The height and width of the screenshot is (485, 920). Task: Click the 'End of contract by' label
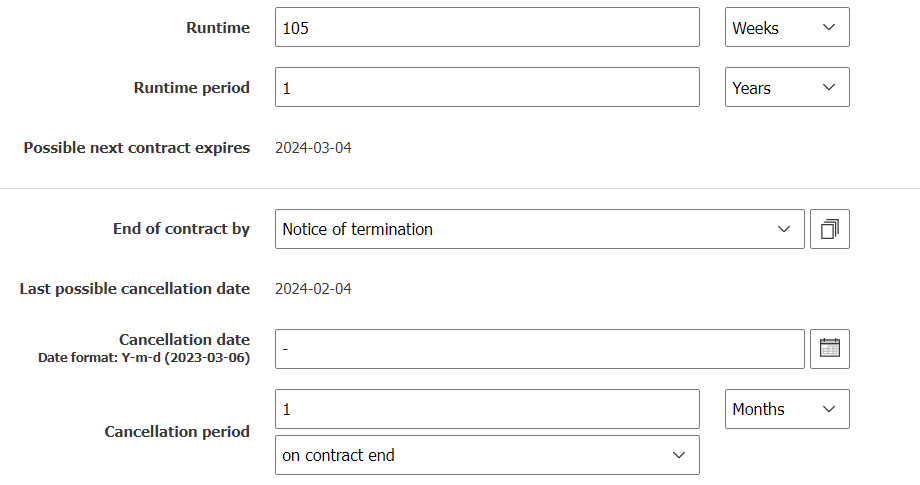click(x=181, y=229)
